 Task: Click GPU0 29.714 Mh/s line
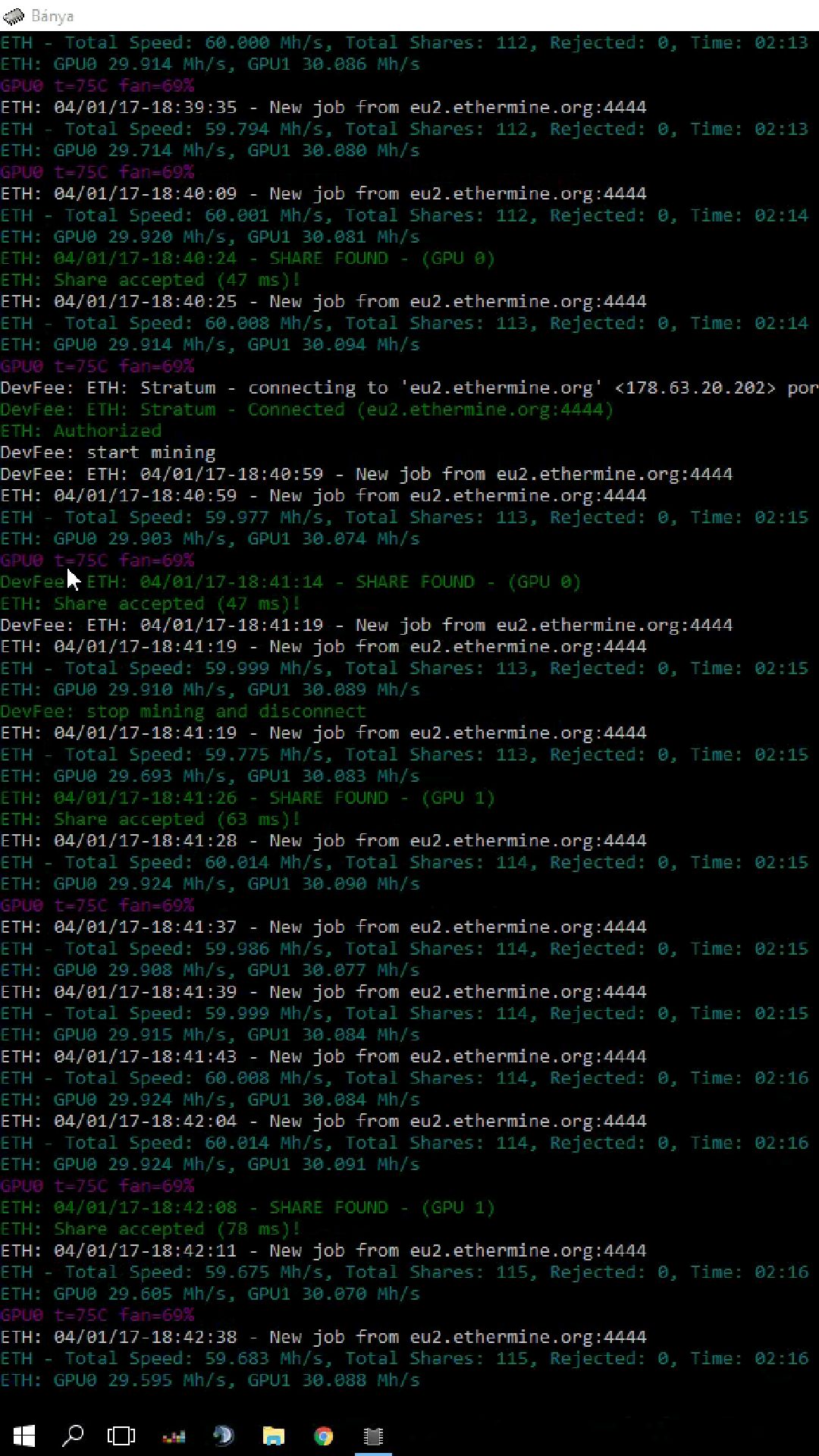tap(210, 151)
